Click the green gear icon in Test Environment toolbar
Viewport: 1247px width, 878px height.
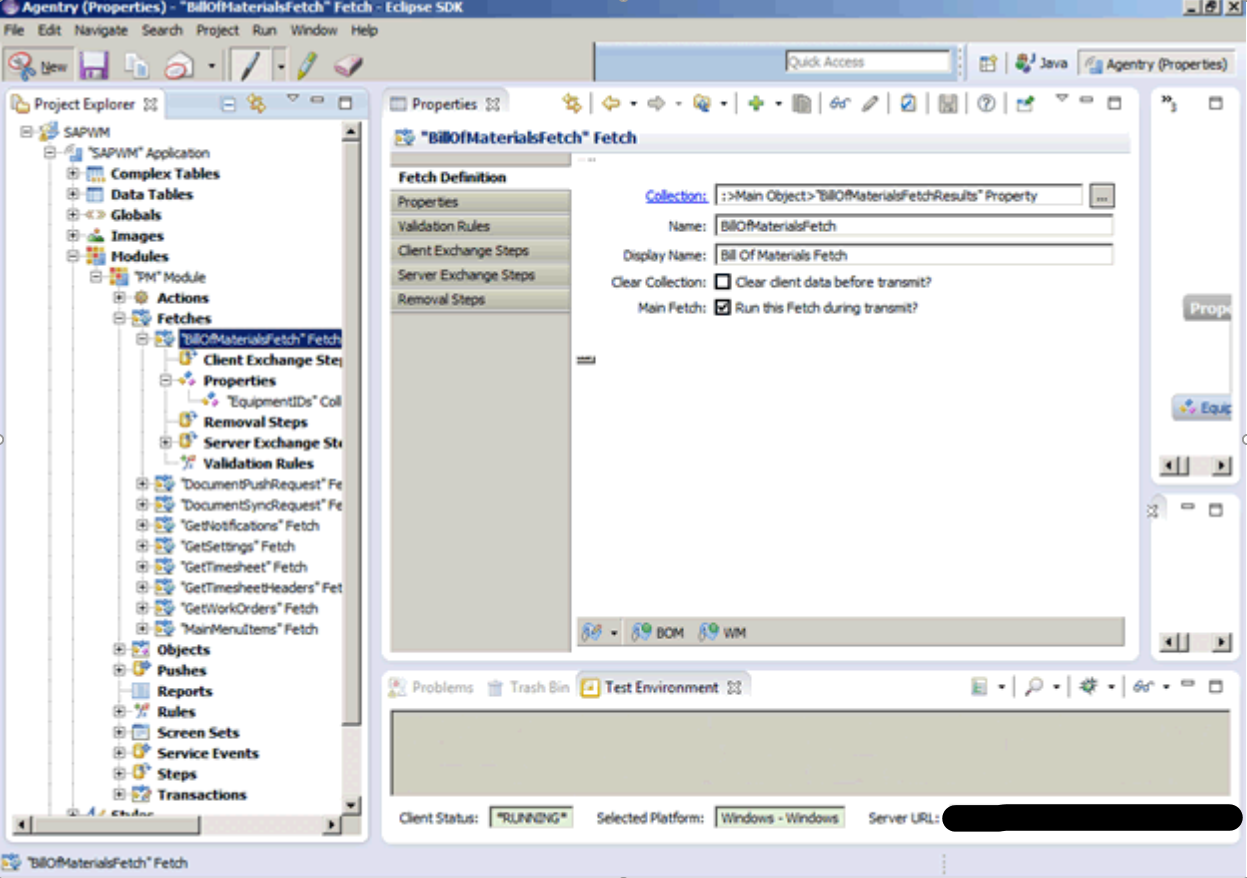click(x=1089, y=687)
